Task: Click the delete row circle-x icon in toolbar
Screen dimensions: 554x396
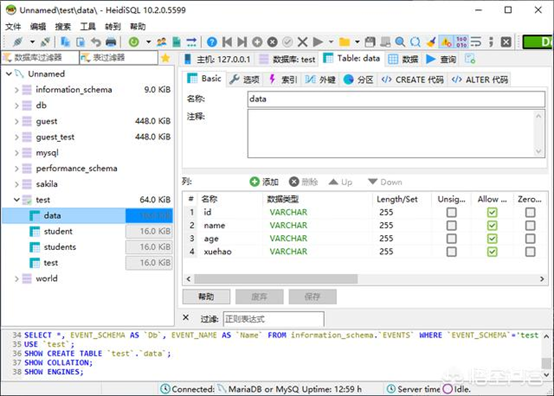Action: (272, 42)
